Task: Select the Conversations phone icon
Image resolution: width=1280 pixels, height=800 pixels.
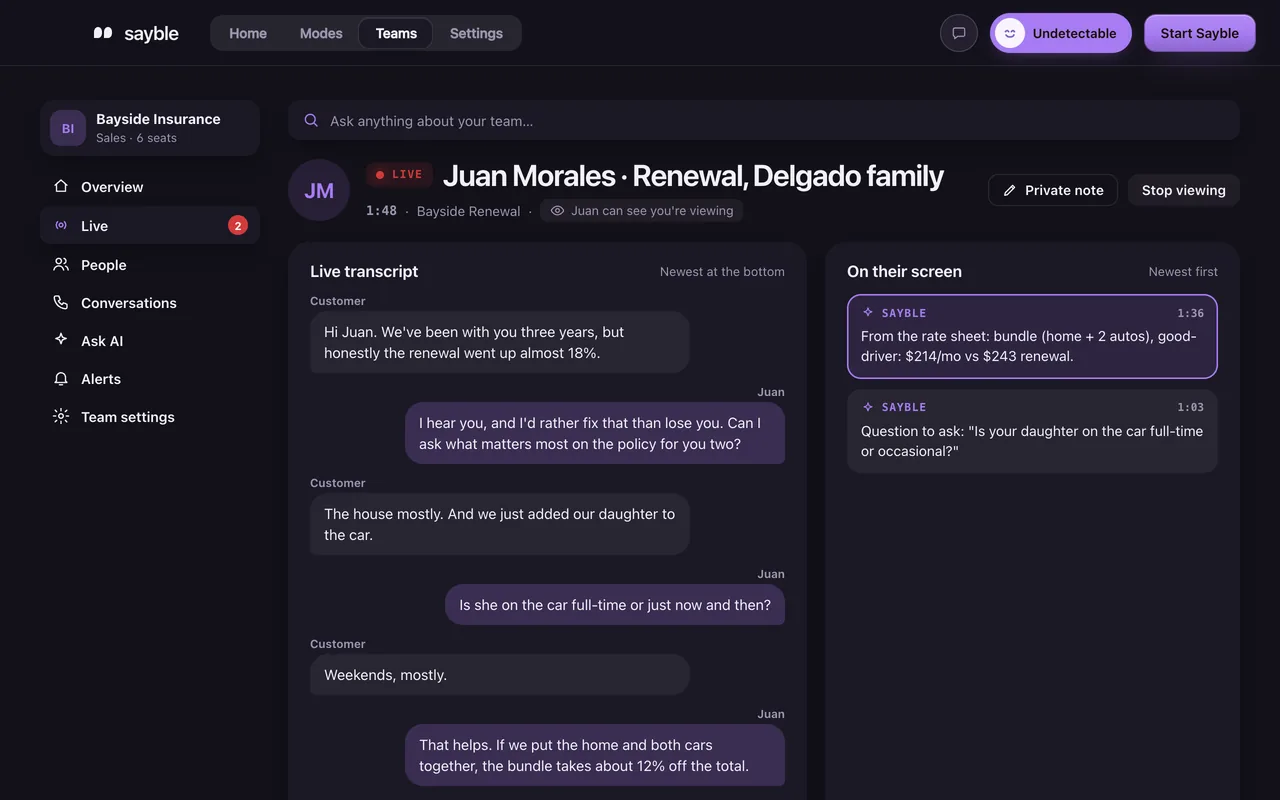Action: tap(61, 303)
